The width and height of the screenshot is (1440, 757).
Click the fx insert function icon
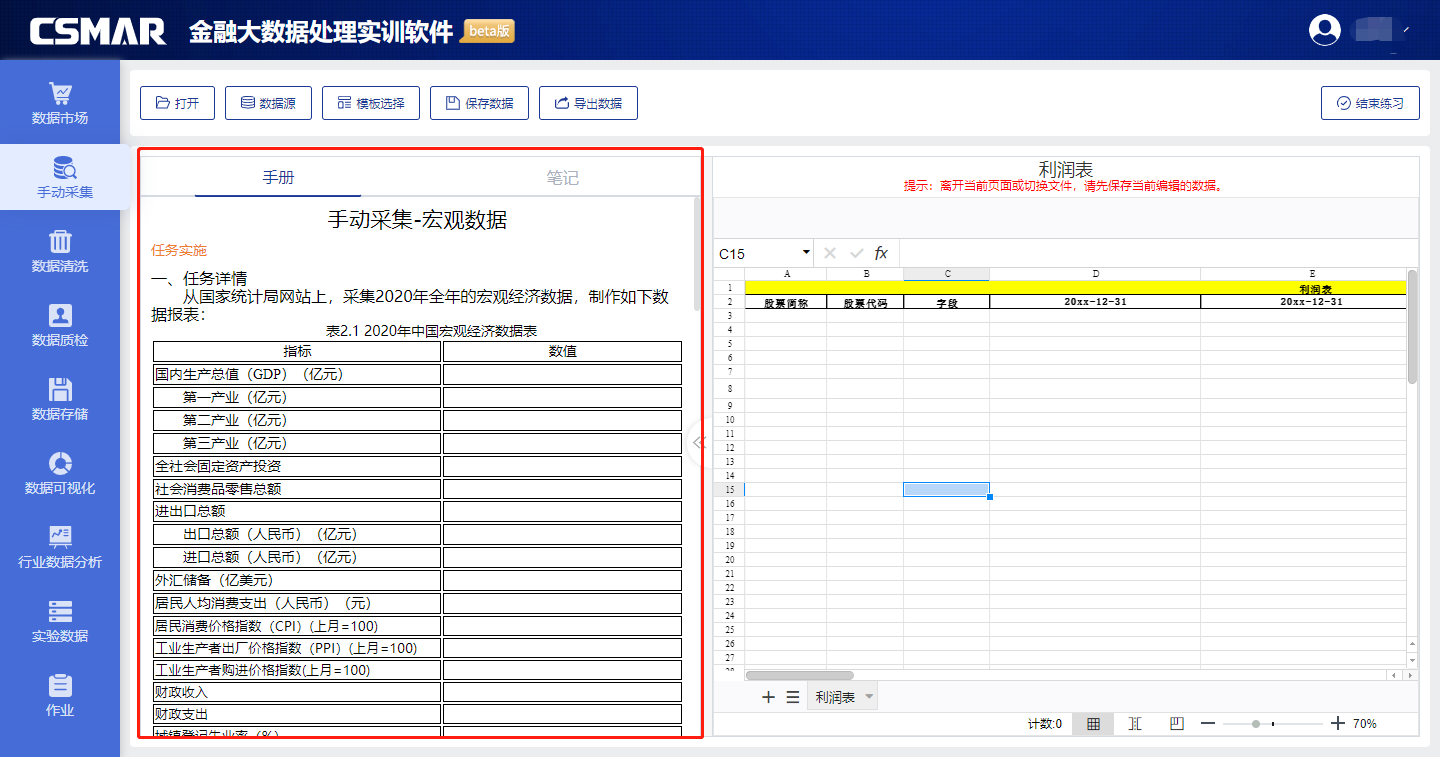pyautogui.click(x=881, y=254)
